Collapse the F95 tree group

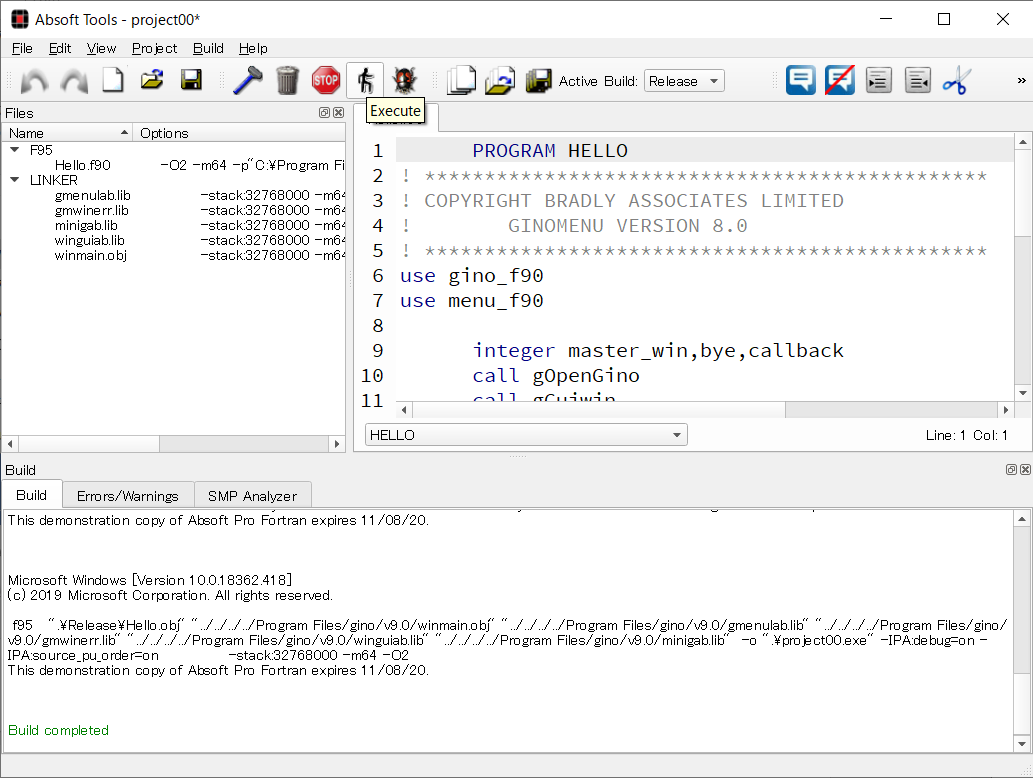pyautogui.click(x=14, y=150)
